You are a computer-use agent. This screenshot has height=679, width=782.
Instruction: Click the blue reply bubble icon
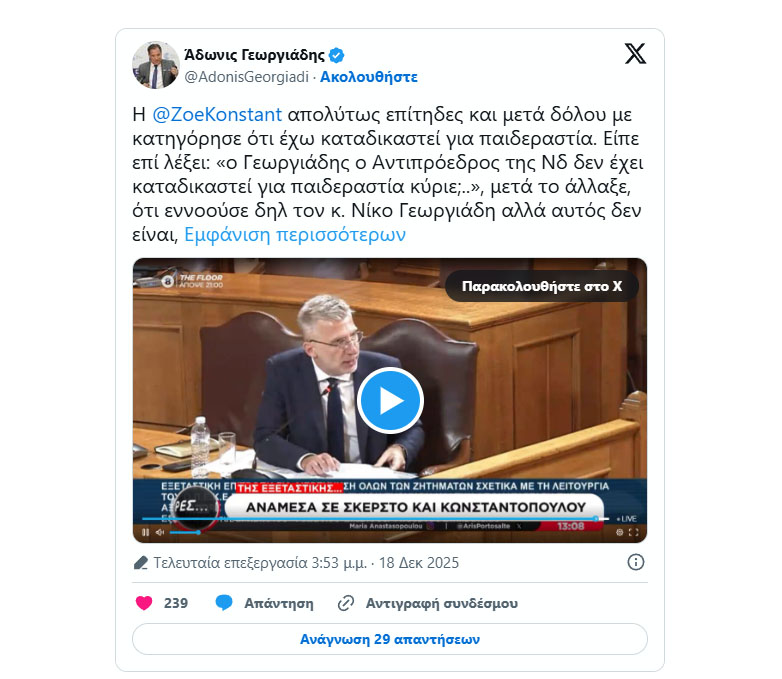click(224, 603)
